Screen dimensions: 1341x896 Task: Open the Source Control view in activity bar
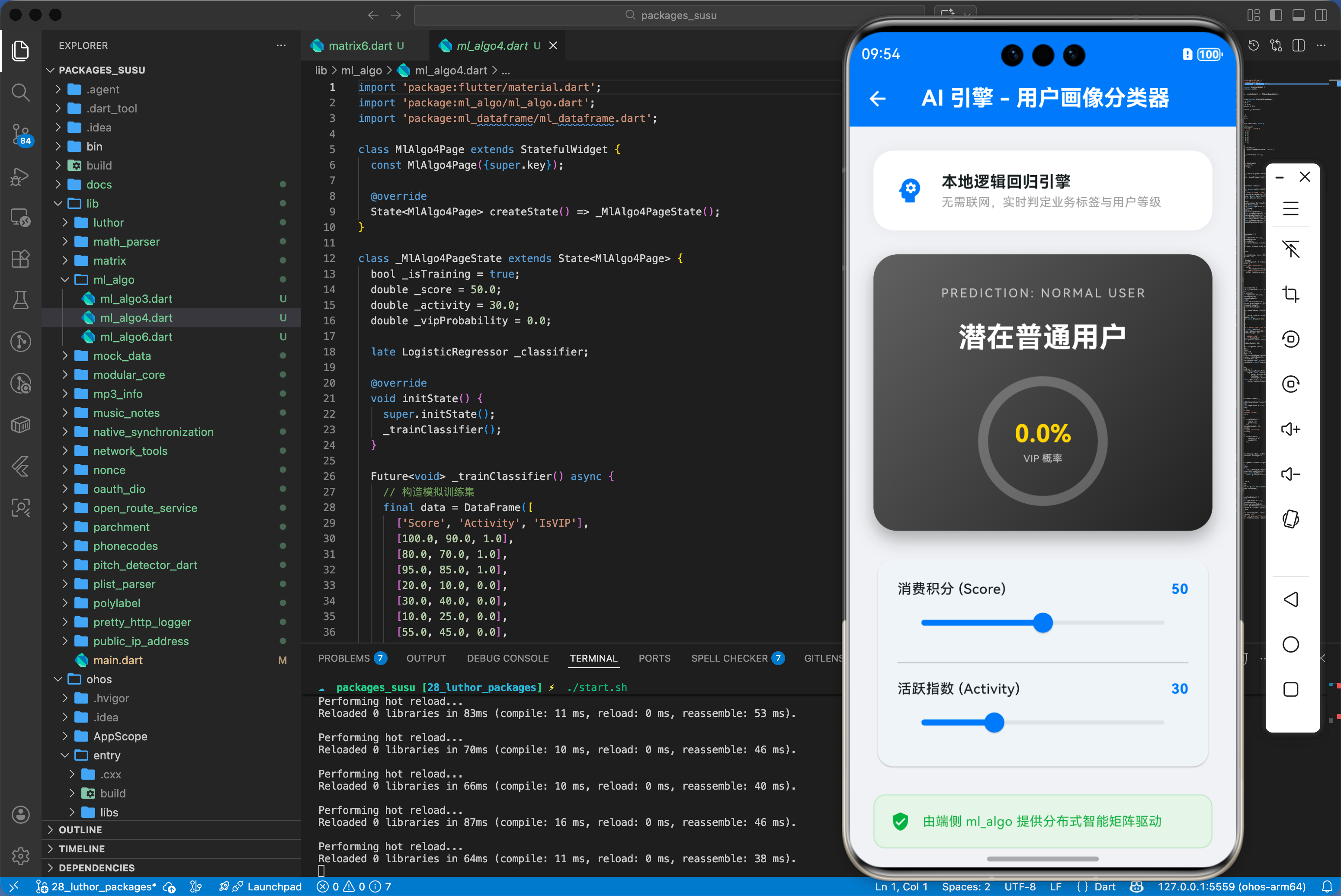click(21, 135)
